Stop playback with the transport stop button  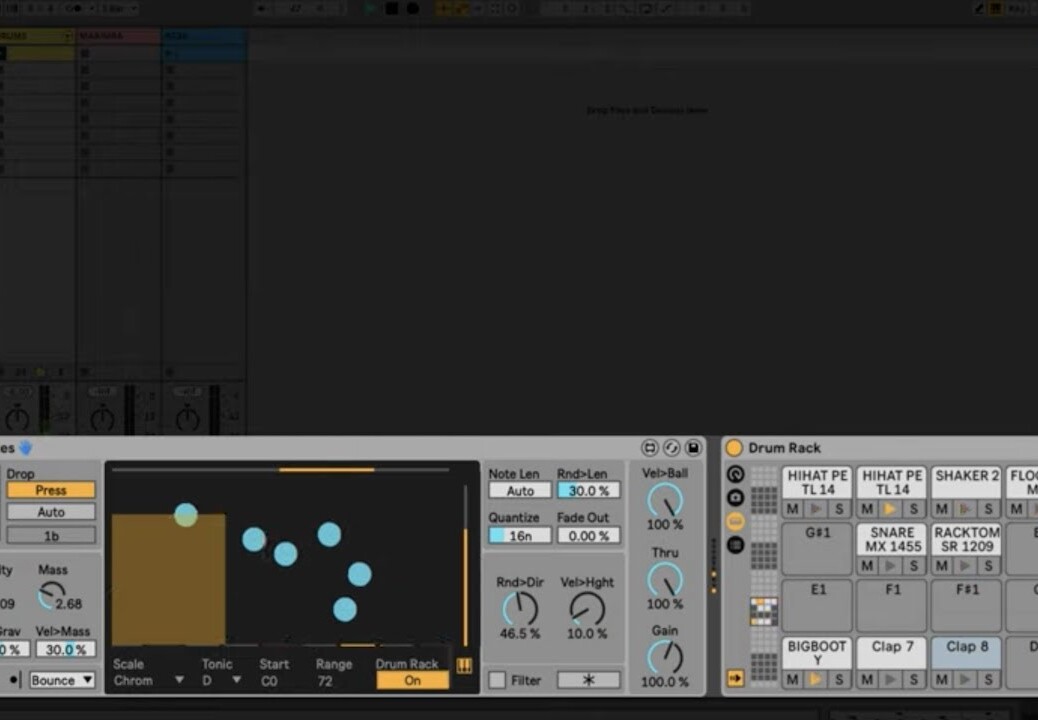click(392, 9)
